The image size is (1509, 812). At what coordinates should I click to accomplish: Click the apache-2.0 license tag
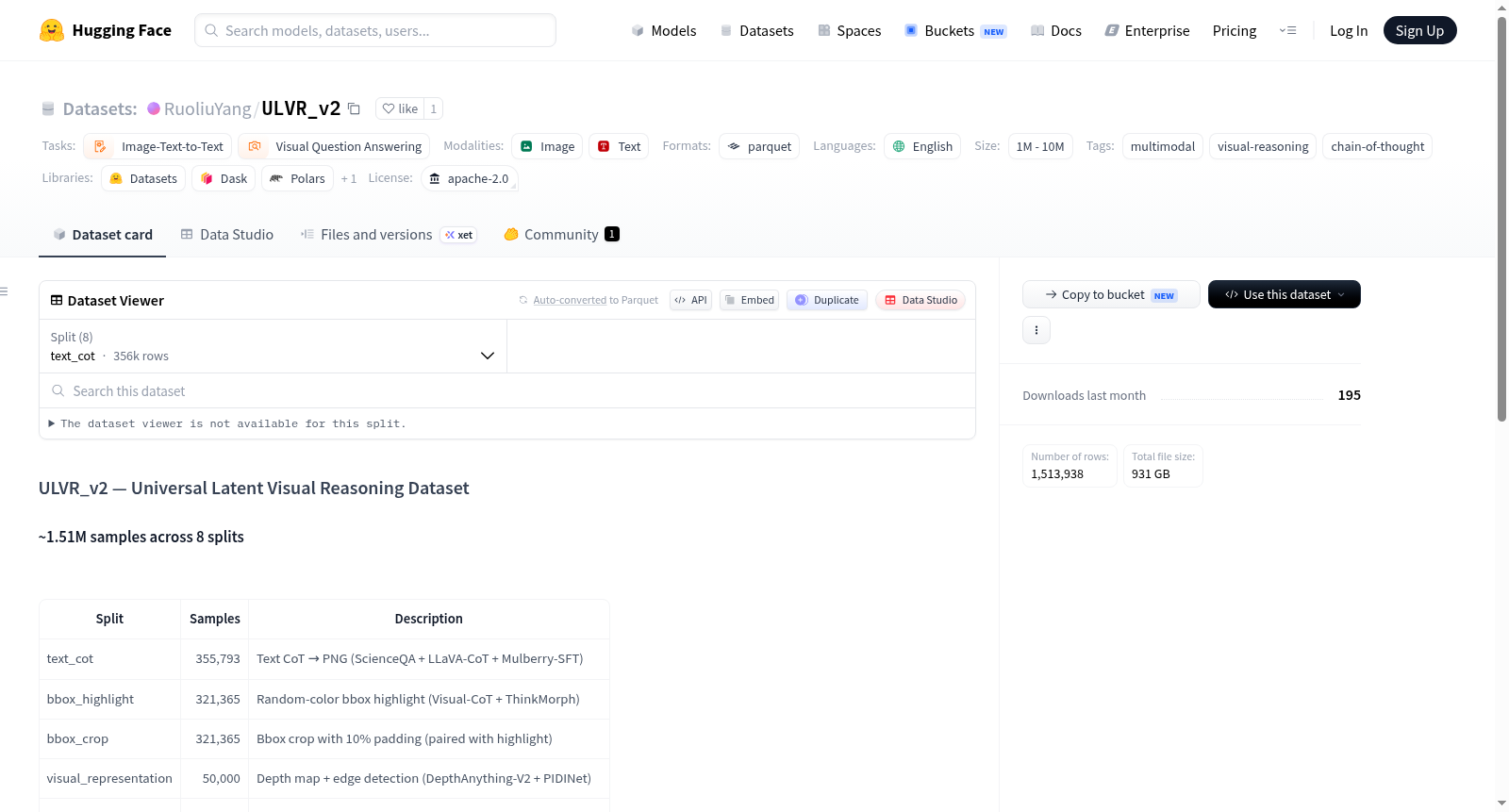469,178
